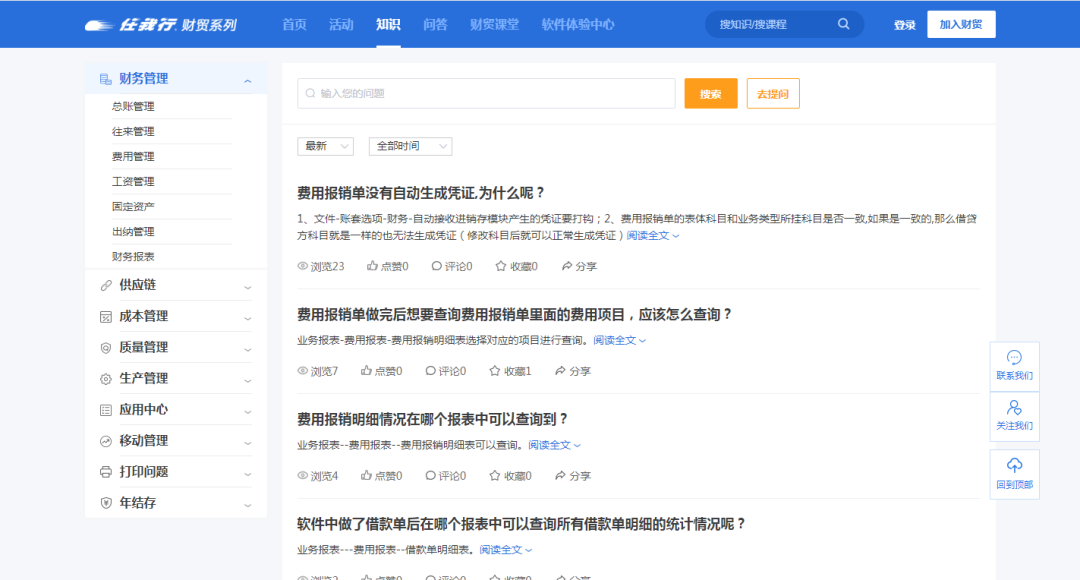Click the 回到顶部 back-to-top cloud icon

pyautogui.click(x=1014, y=467)
